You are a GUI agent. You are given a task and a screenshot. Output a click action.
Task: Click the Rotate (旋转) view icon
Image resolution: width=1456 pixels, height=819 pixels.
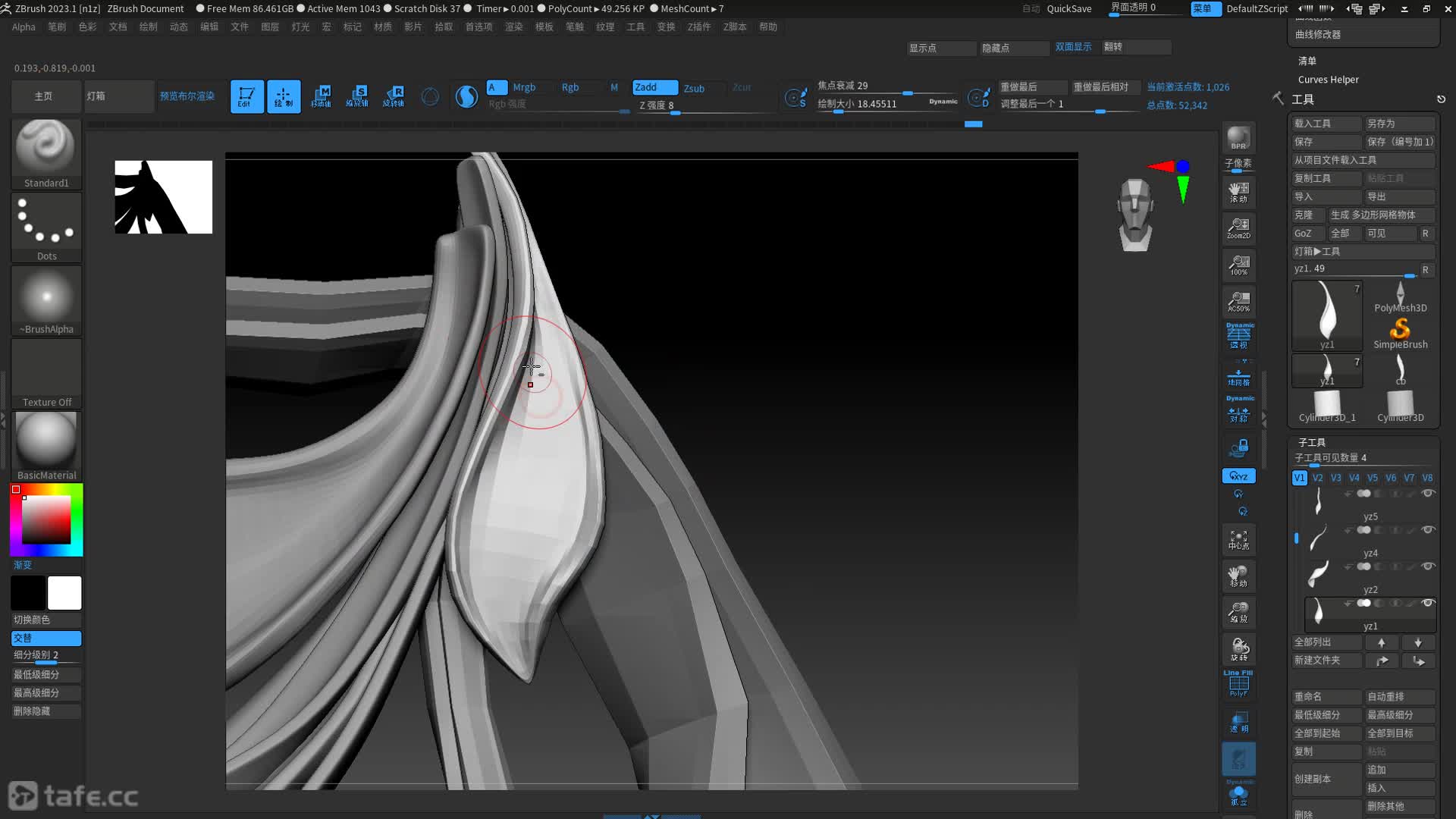(x=1238, y=649)
